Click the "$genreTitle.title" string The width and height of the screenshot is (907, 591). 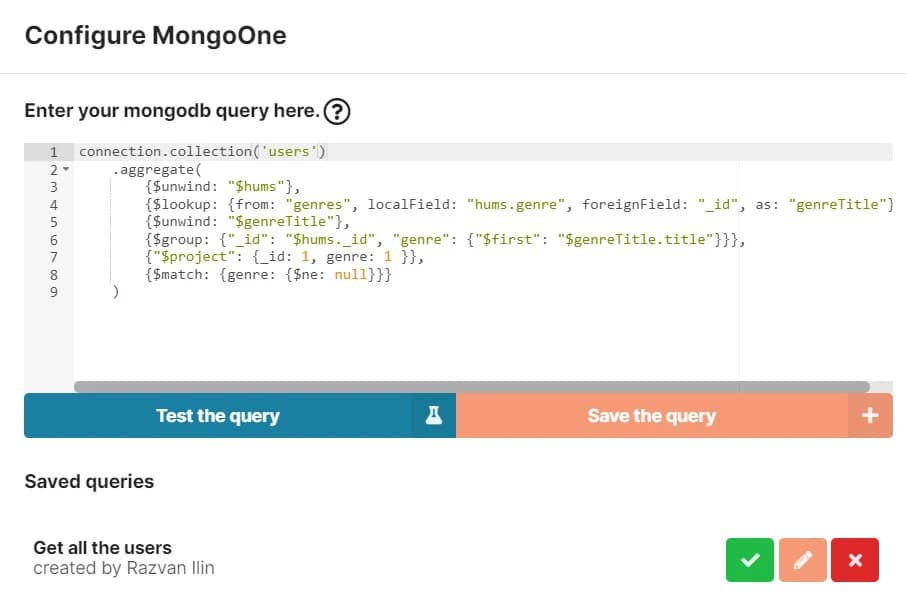[x=635, y=239]
